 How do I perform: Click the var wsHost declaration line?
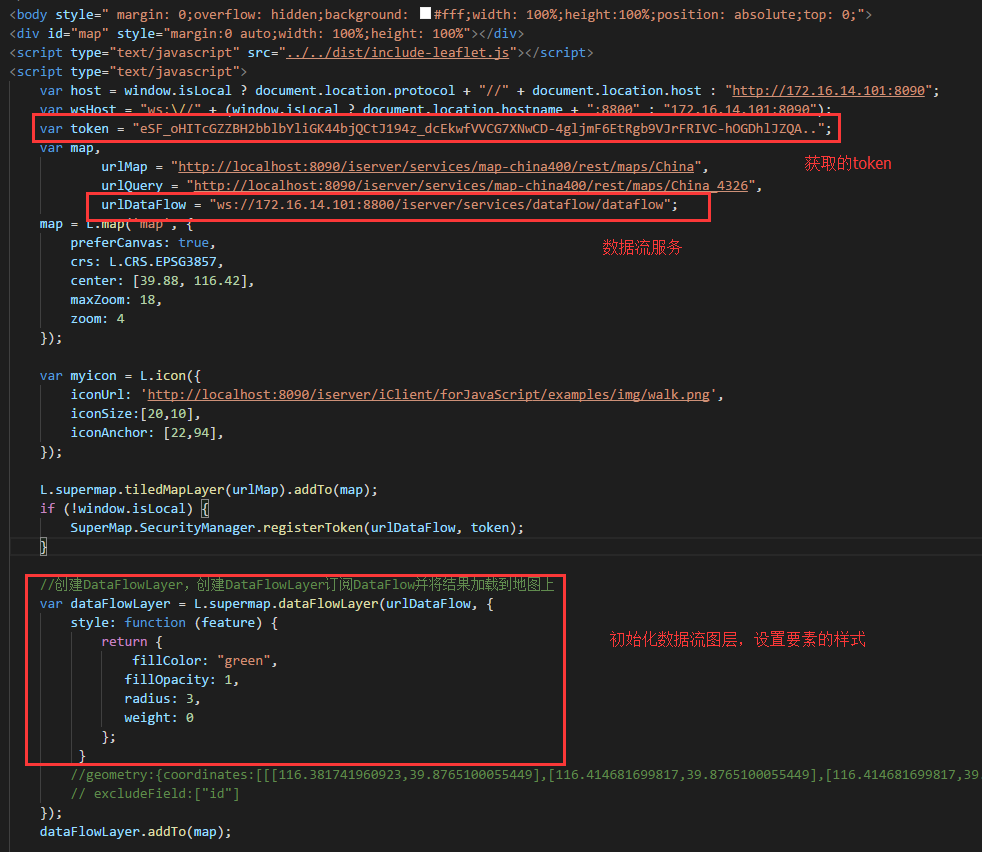(x=436, y=110)
